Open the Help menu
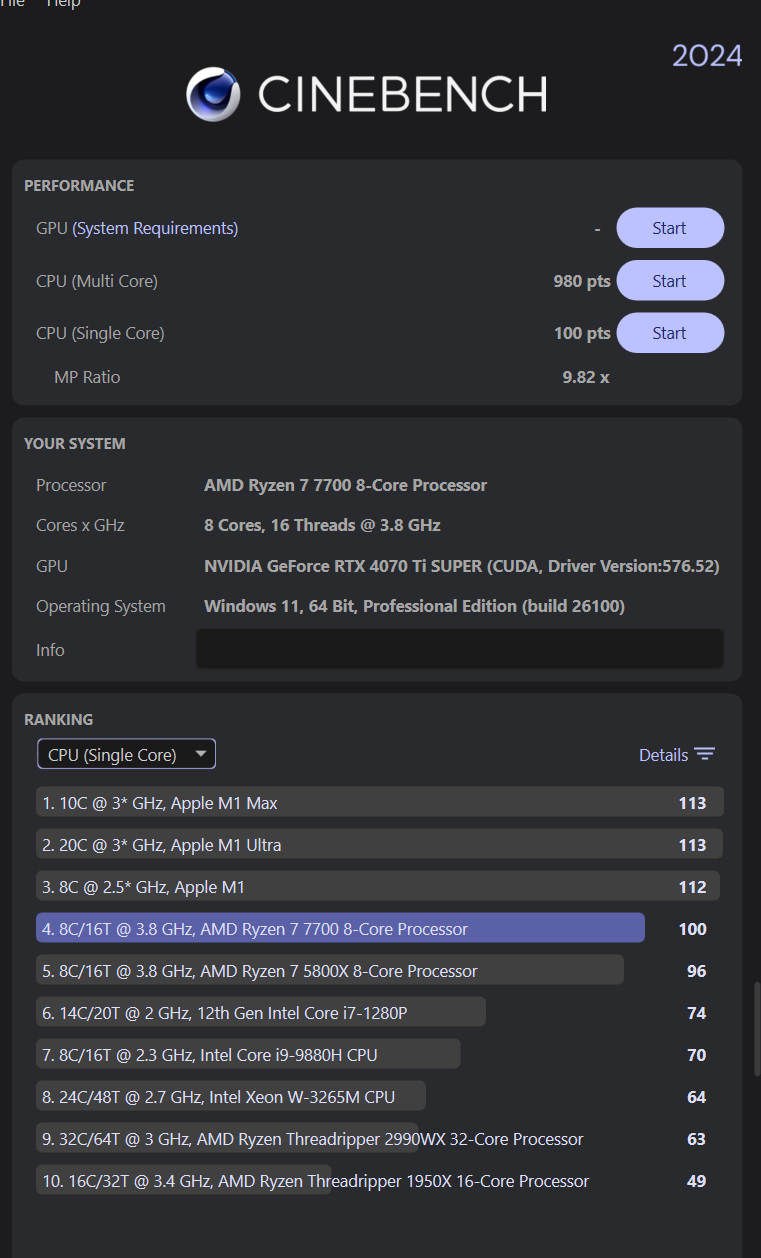This screenshot has height=1258, width=761. point(63,4)
